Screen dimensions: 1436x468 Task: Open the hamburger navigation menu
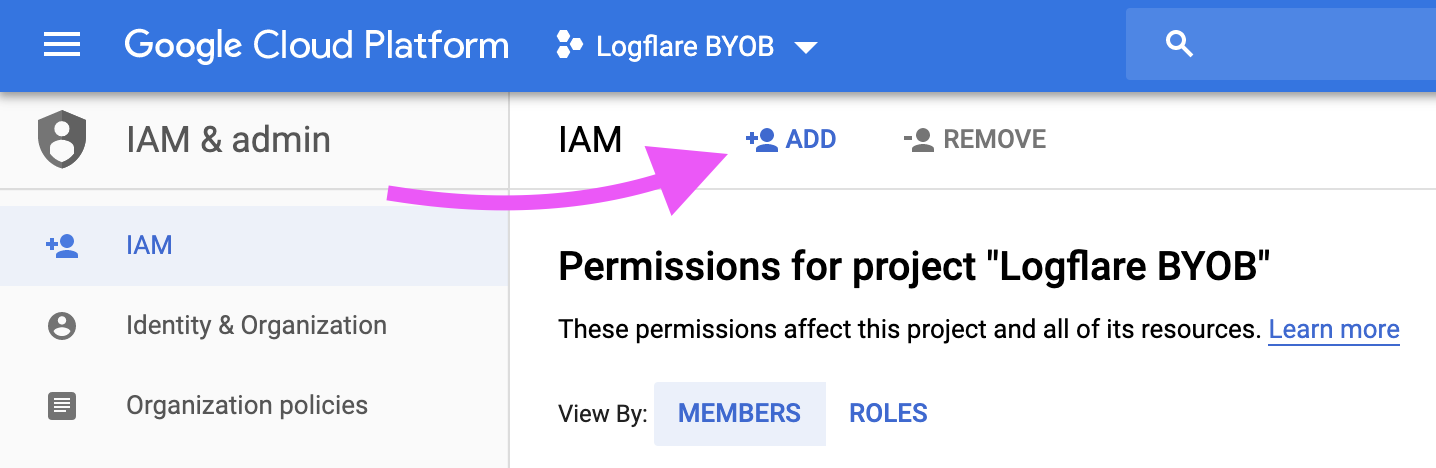pos(62,45)
